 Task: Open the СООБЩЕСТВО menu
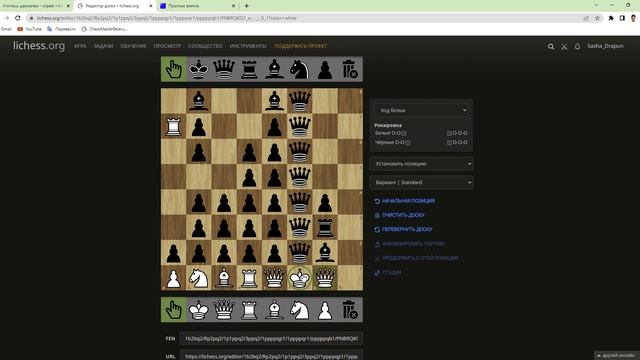point(205,46)
